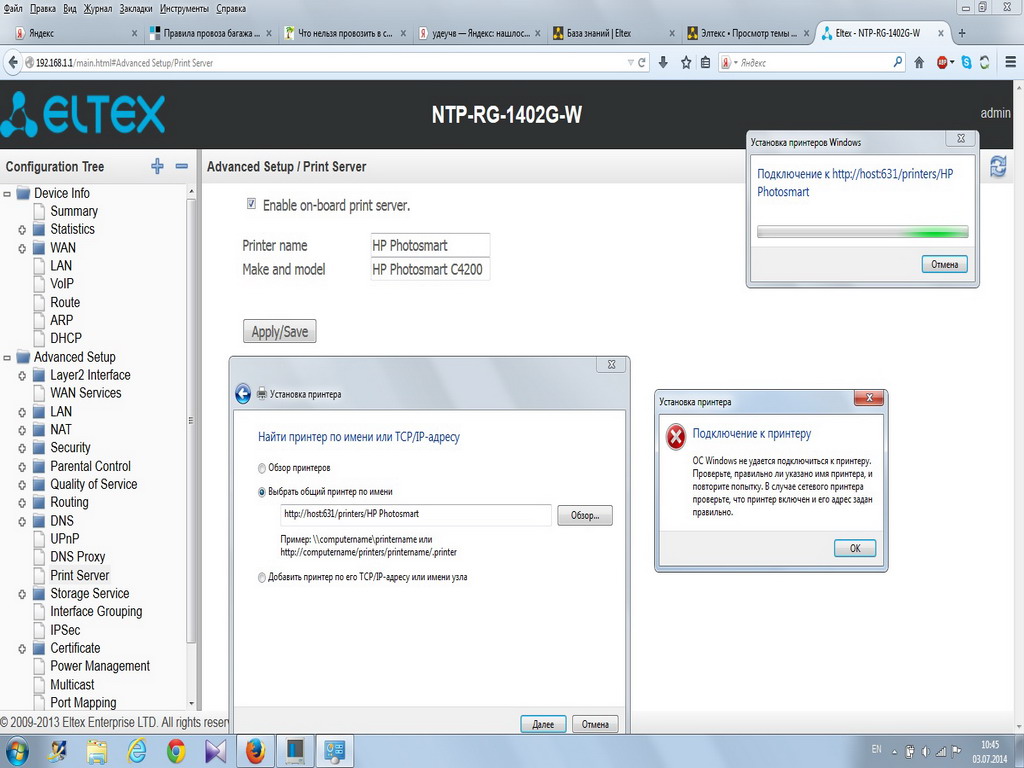Open the bookmarks list icon
1024x768 pixels.
point(705,63)
